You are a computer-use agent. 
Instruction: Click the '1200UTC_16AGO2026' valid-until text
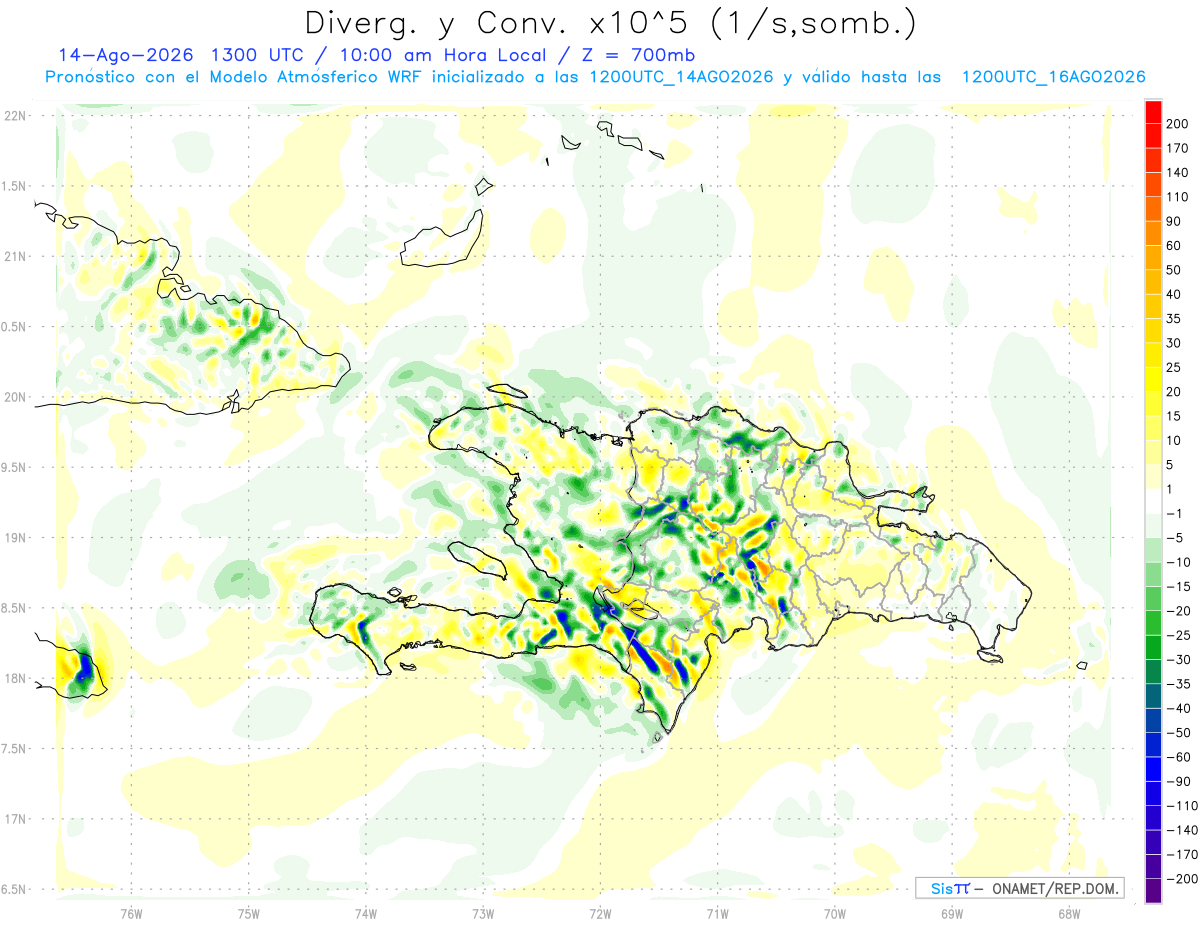1053,77
